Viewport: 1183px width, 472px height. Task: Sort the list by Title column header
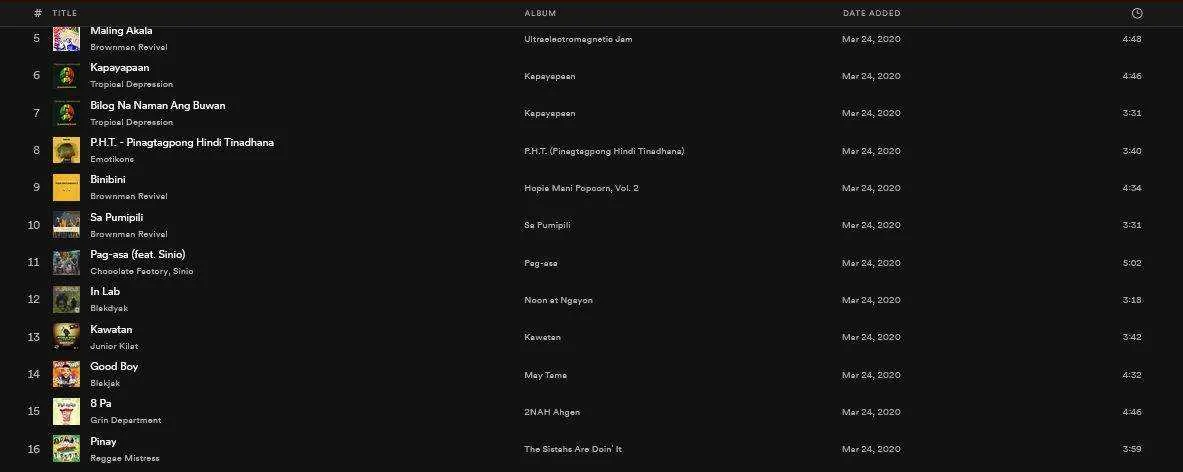tap(65, 14)
